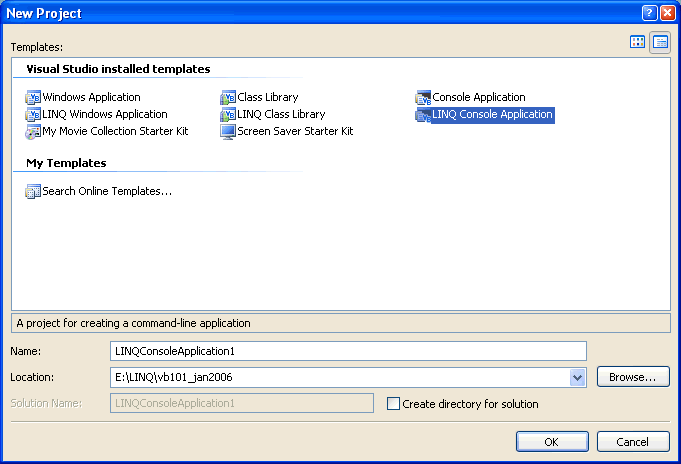
Task: Select 'My Movie Collection Starter Kit' label
Action: 115,131
